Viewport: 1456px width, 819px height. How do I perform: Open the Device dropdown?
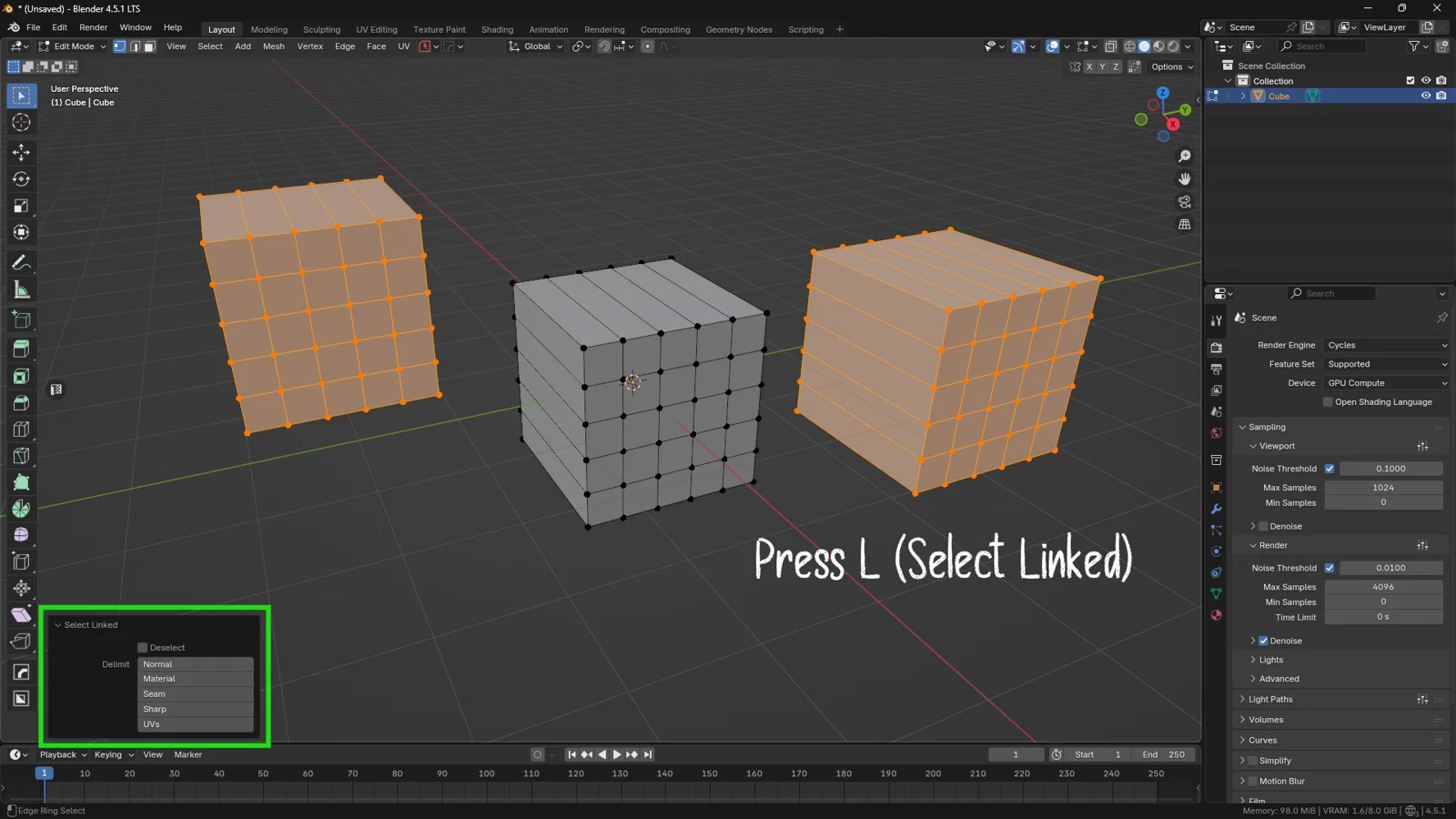click(x=1386, y=383)
